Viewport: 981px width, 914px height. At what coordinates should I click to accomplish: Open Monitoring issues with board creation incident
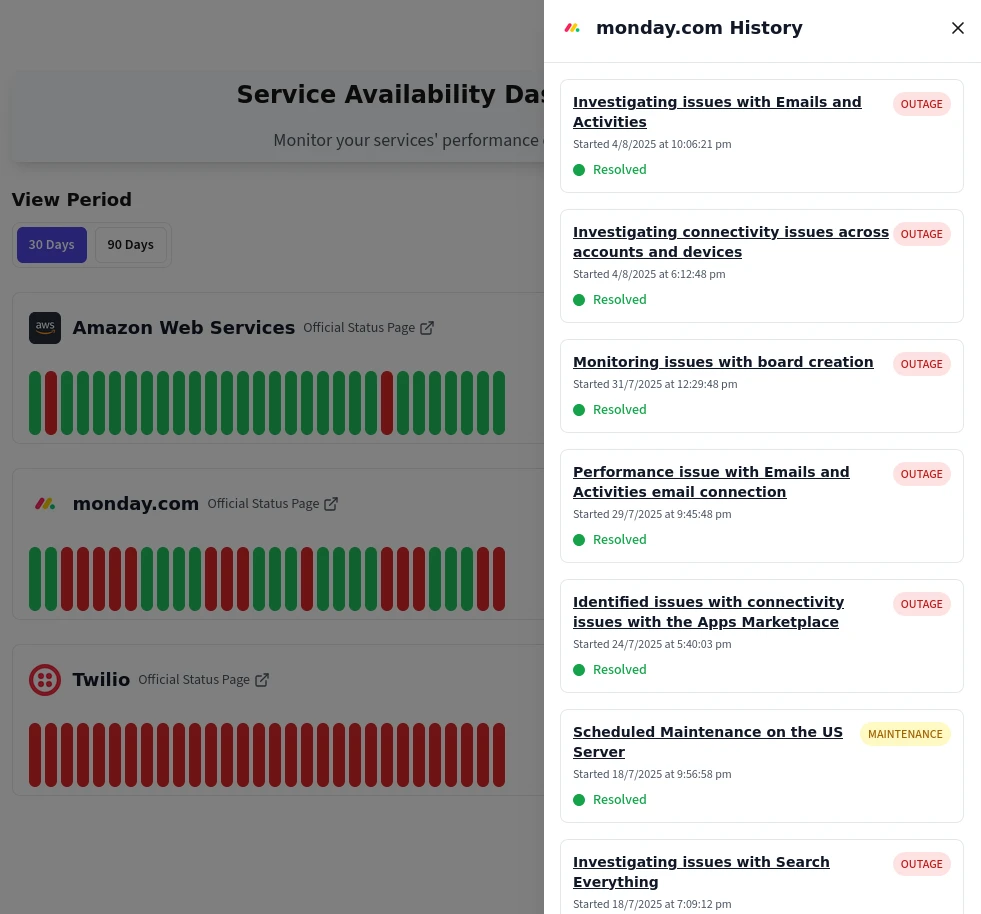point(723,362)
